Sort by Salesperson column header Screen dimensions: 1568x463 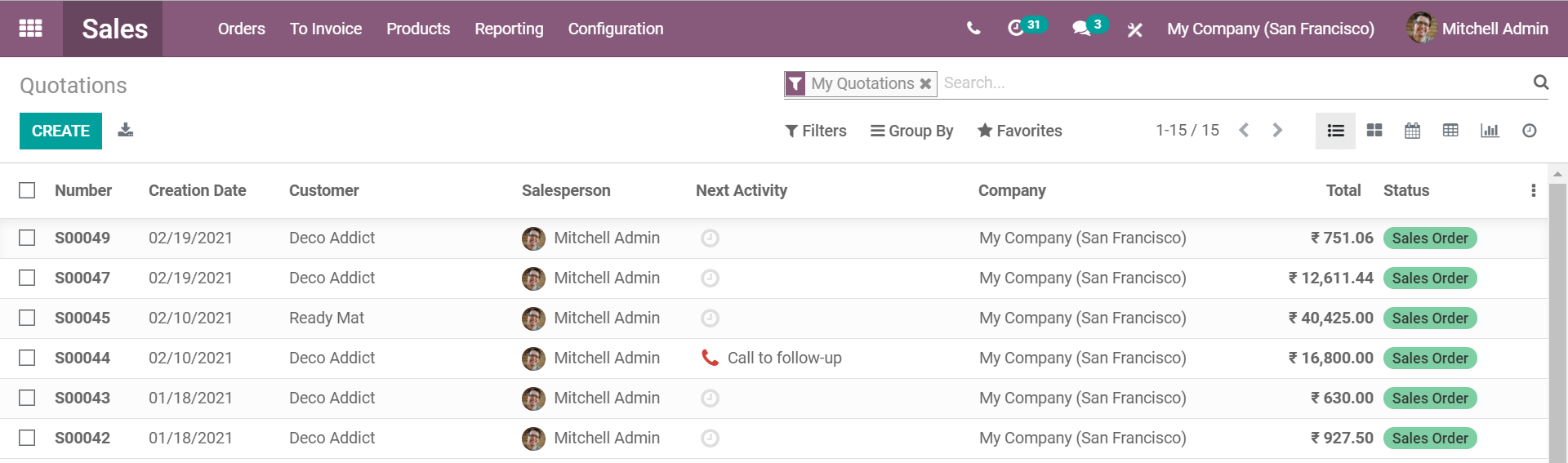[566, 190]
